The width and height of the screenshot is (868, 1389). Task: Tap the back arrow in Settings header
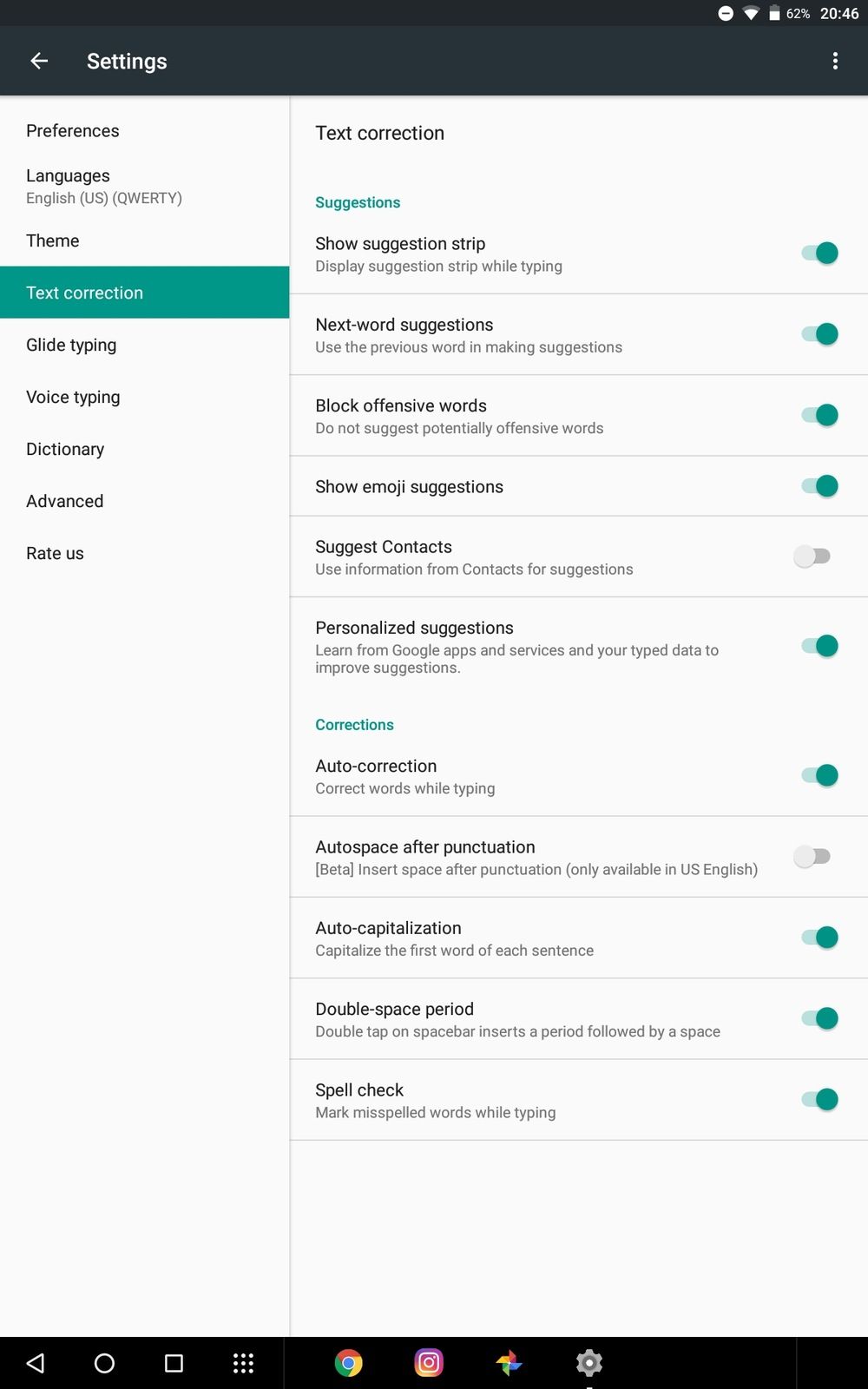coord(39,61)
